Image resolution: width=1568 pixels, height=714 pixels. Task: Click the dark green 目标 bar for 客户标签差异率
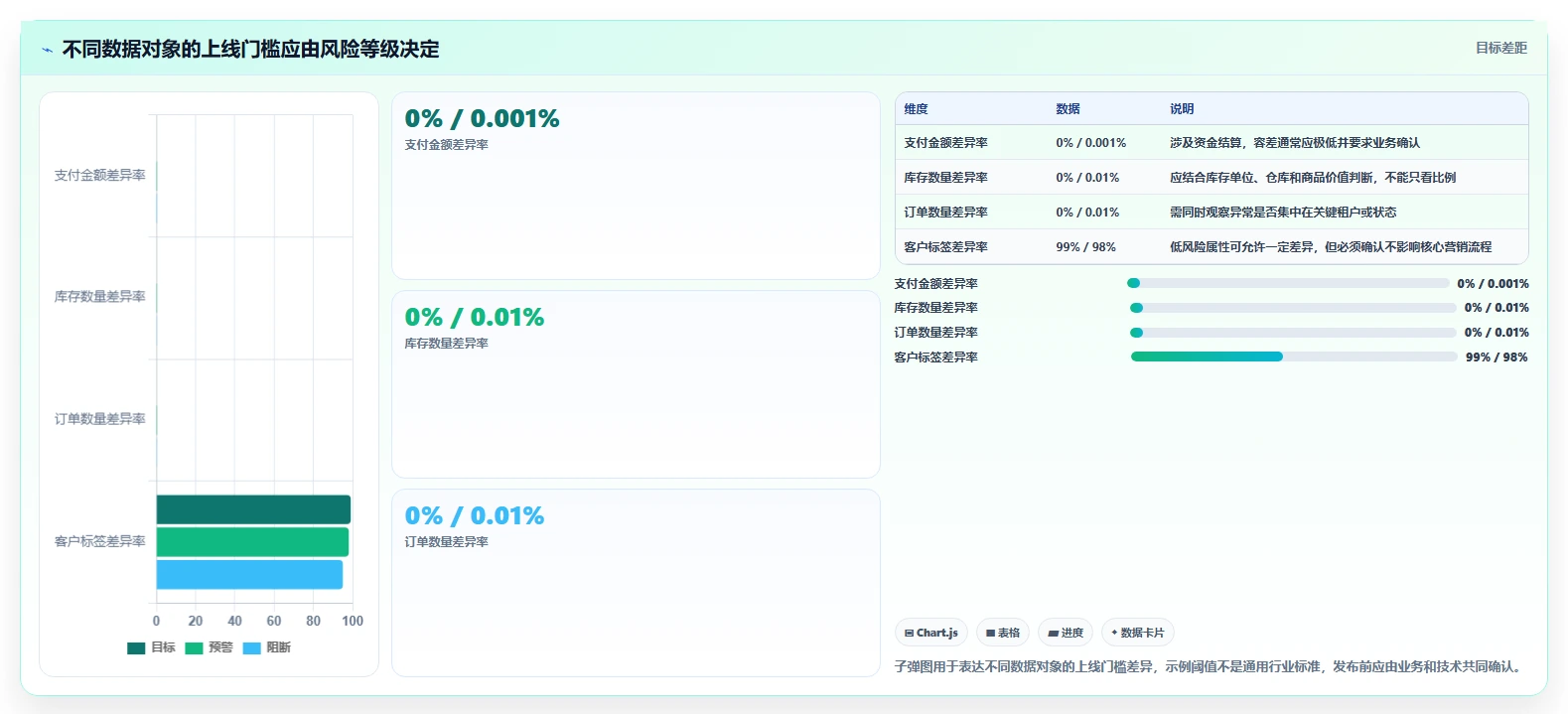coord(253,509)
